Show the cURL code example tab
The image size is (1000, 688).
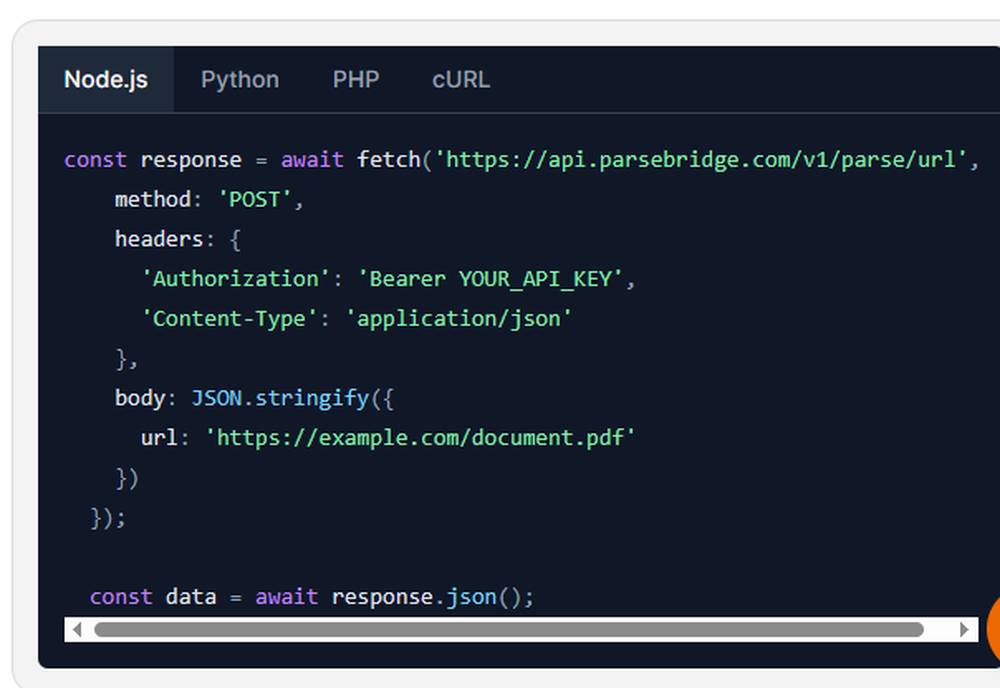(x=461, y=80)
